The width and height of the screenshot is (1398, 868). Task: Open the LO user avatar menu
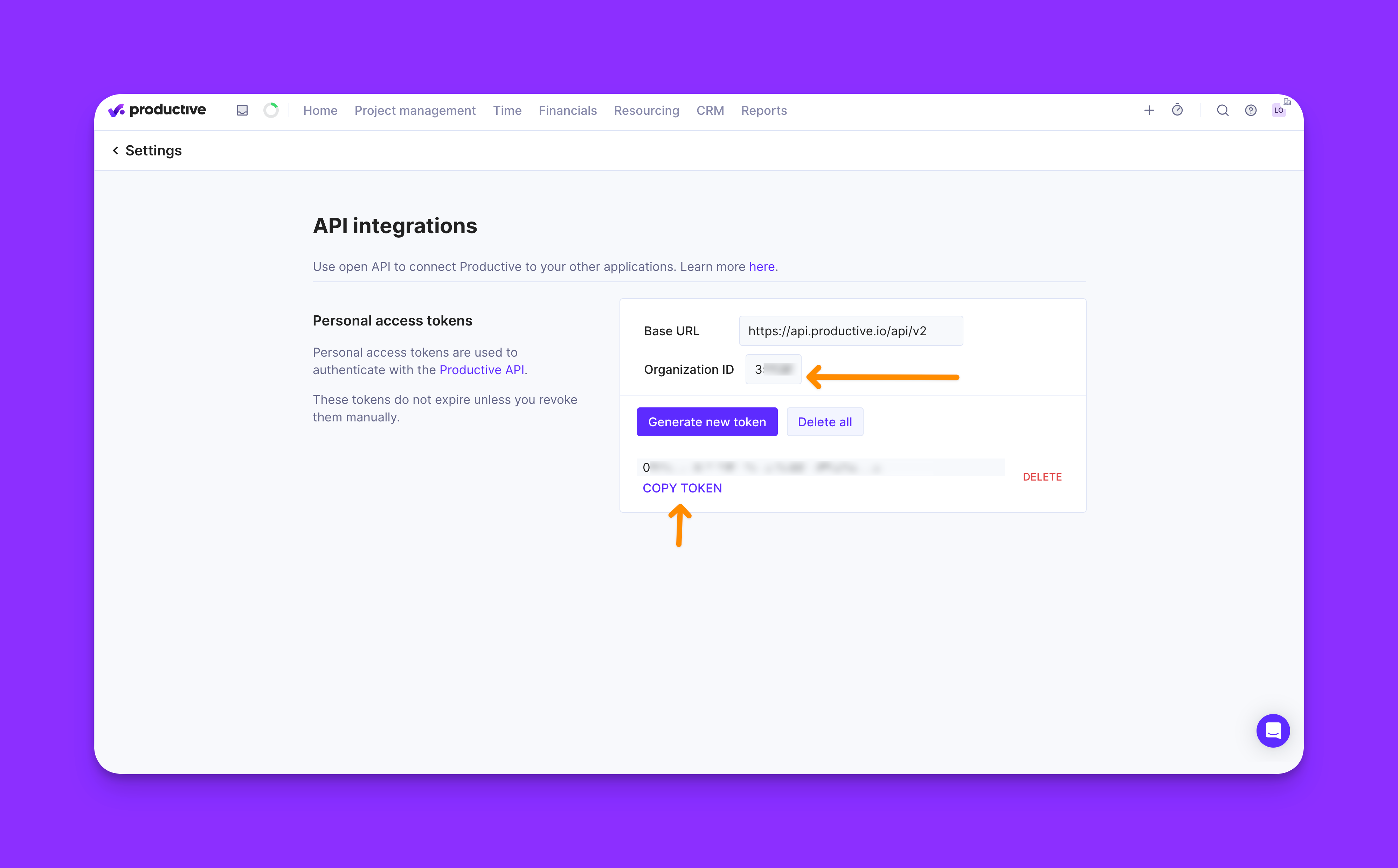click(x=1279, y=110)
